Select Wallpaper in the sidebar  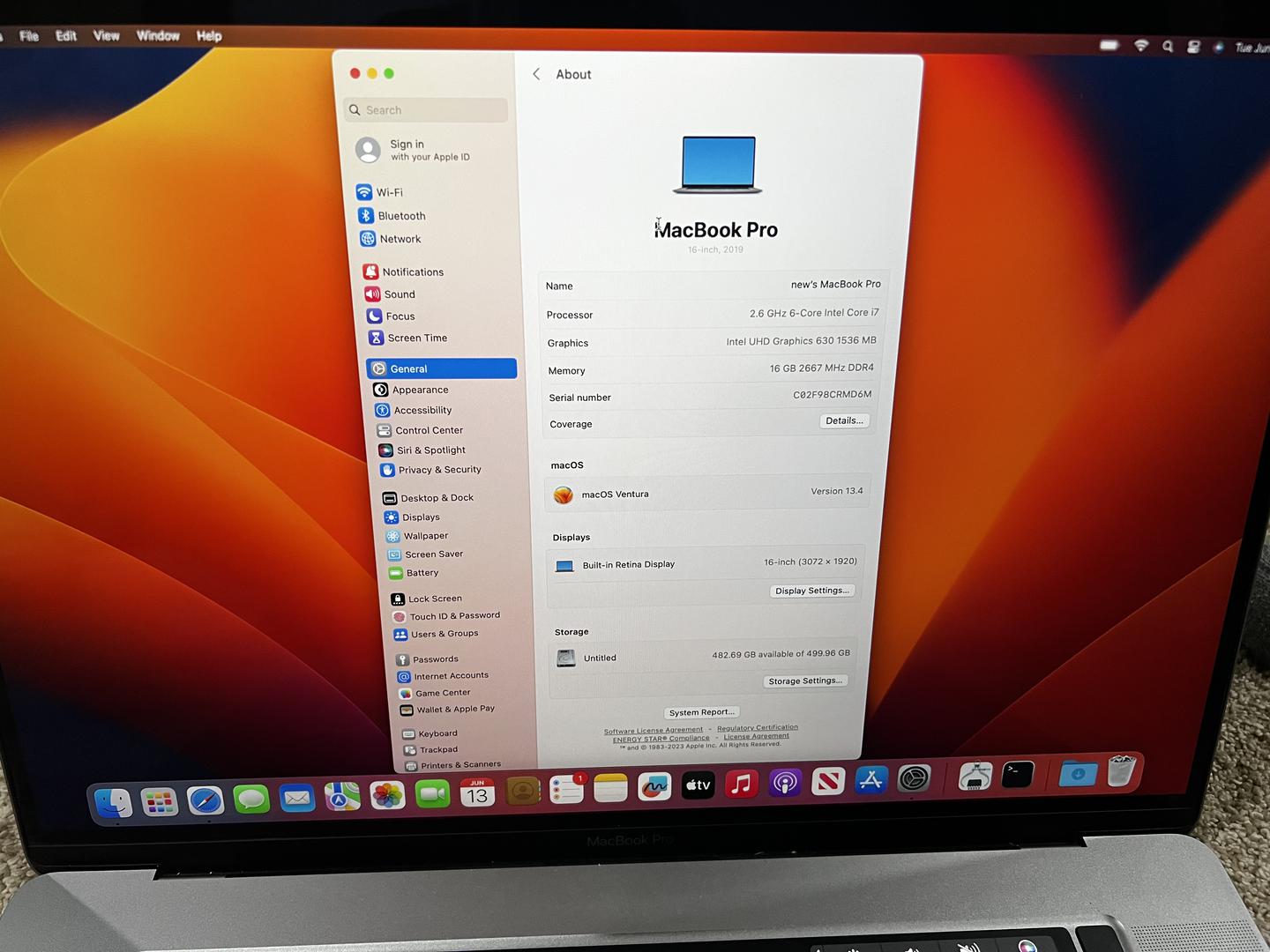[417, 536]
